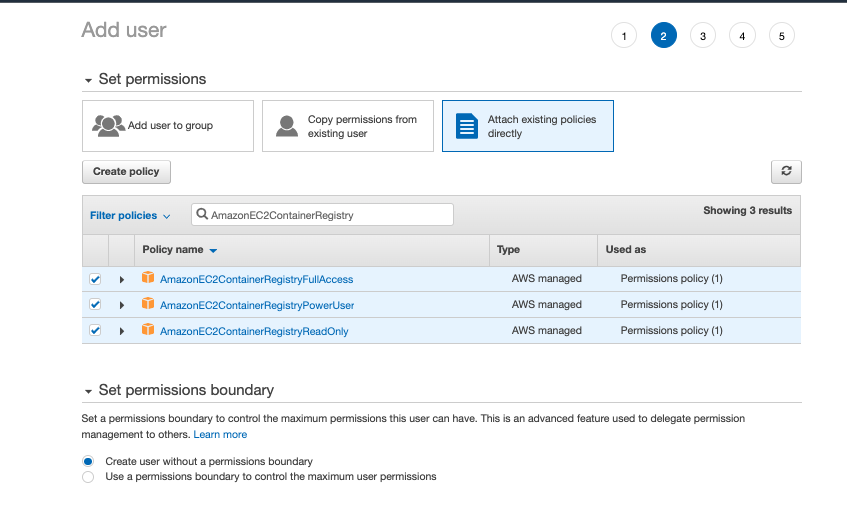
Task: Go to wizard step 3
Action: pos(703,36)
